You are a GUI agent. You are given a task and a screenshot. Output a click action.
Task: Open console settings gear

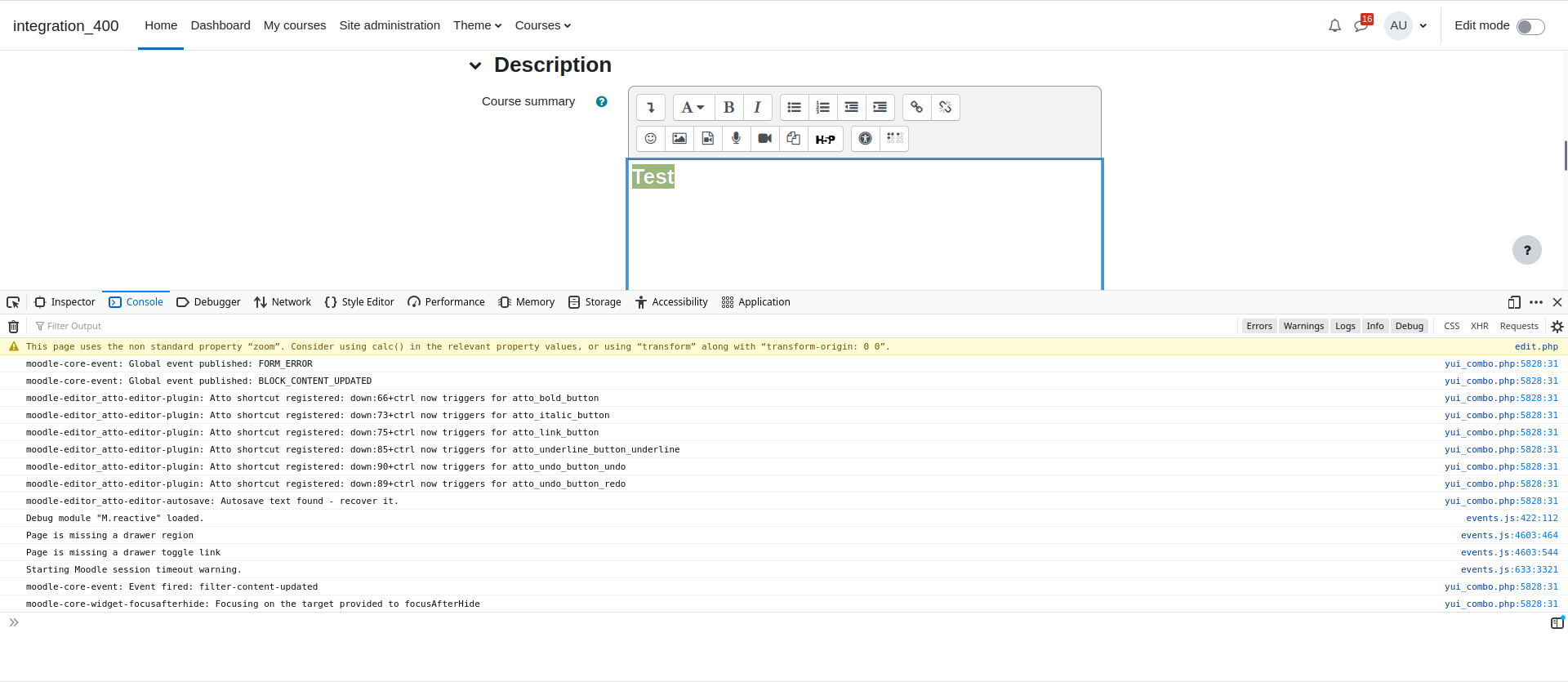(1557, 327)
